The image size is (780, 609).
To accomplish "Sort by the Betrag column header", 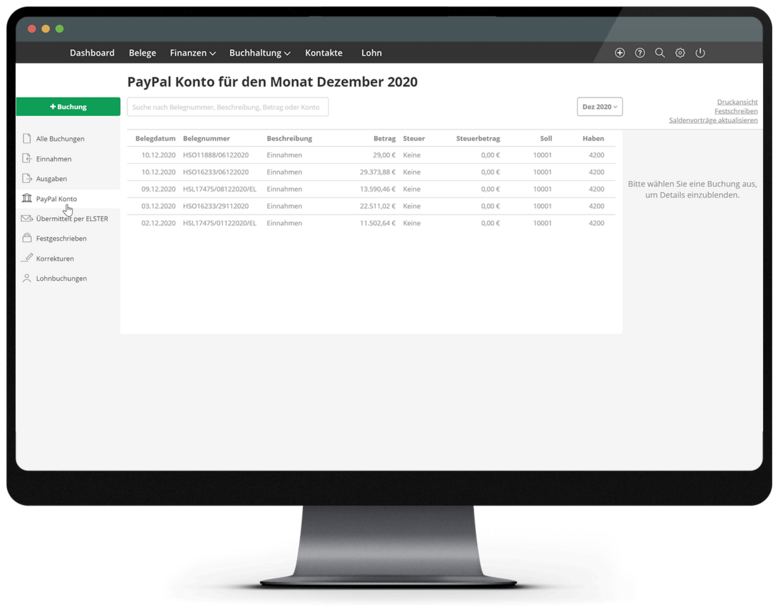I will [x=384, y=138].
